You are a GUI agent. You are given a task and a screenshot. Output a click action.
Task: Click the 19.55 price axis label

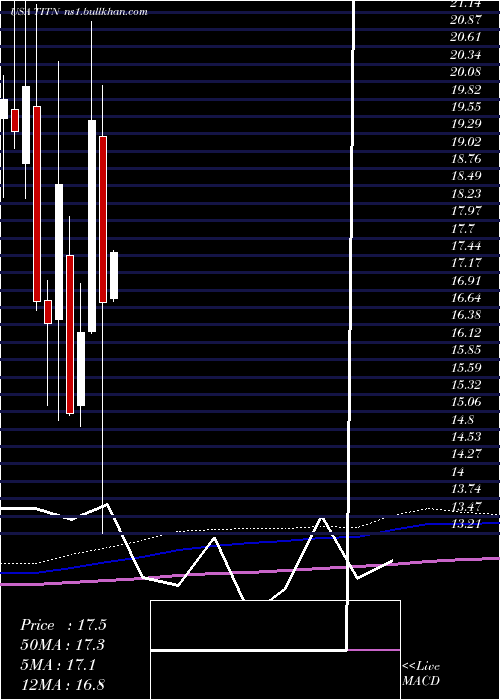(x=466, y=107)
